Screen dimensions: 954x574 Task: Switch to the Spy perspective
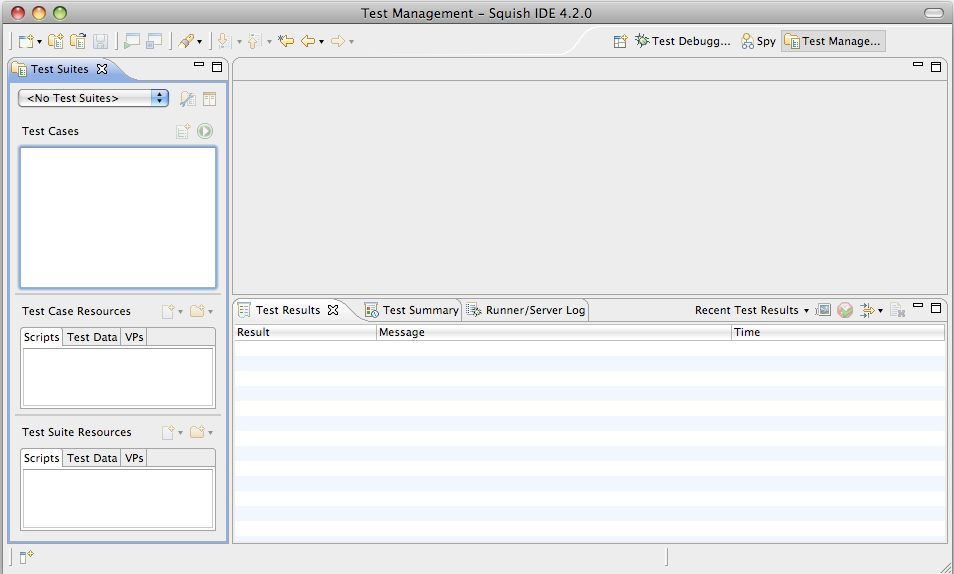tap(758, 41)
